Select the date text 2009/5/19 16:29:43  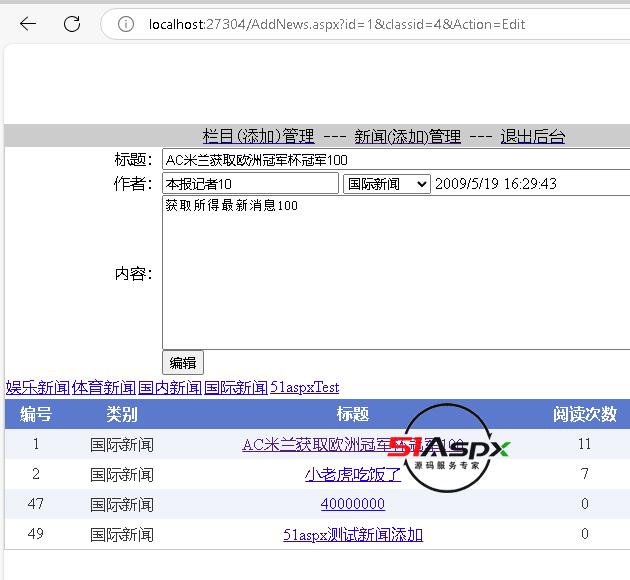pos(496,184)
